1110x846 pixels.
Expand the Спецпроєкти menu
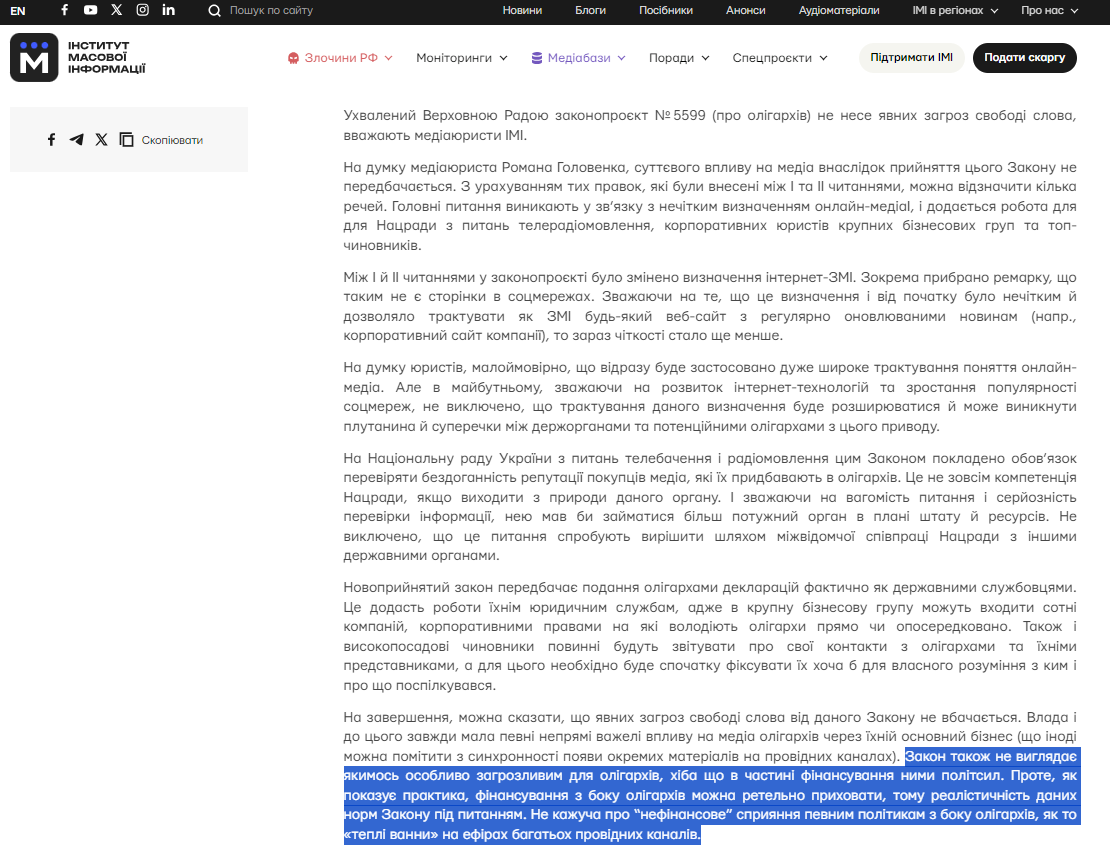[779, 58]
